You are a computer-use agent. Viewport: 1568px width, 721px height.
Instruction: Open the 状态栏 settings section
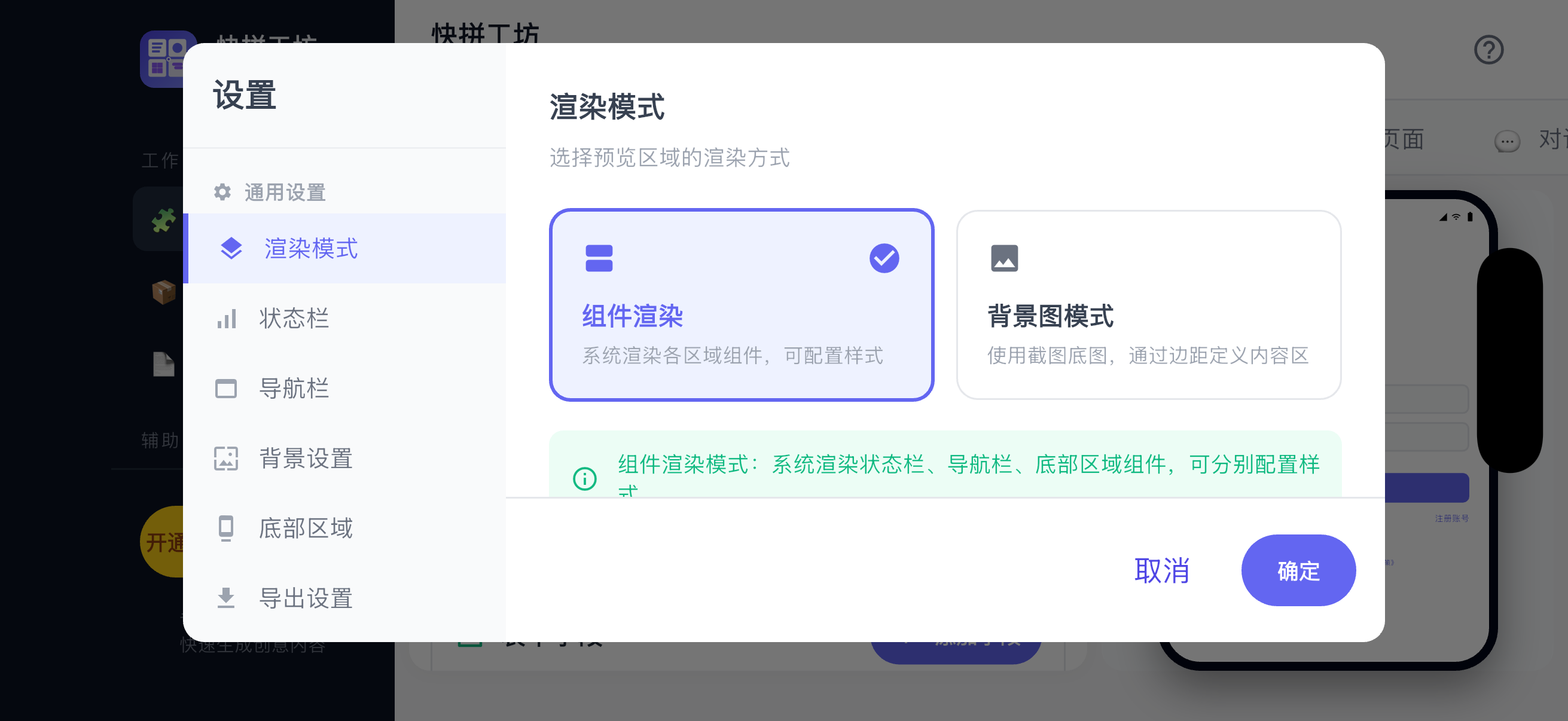click(294, 319)
